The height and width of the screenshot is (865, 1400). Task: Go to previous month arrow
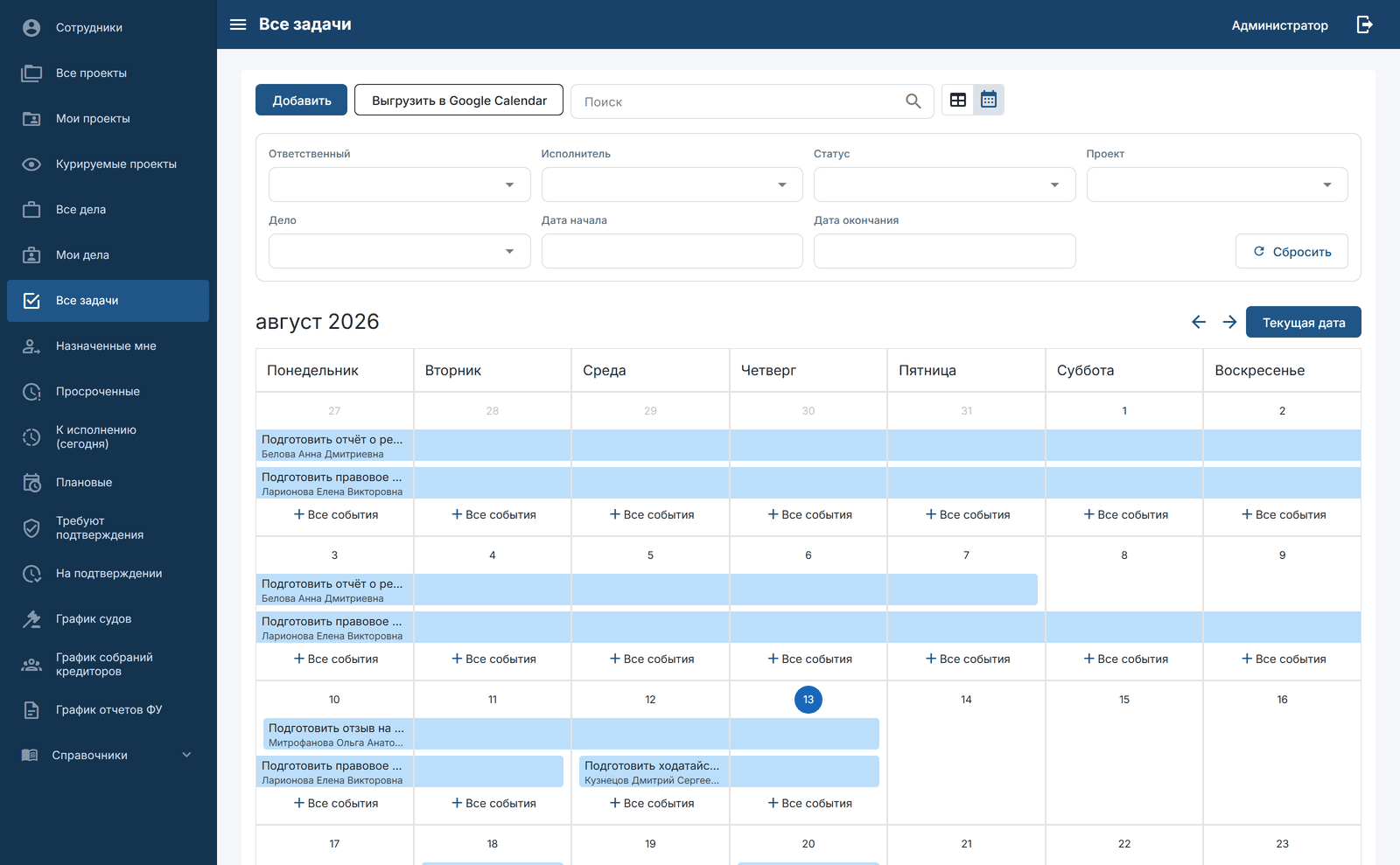[x=1199, y=322]
